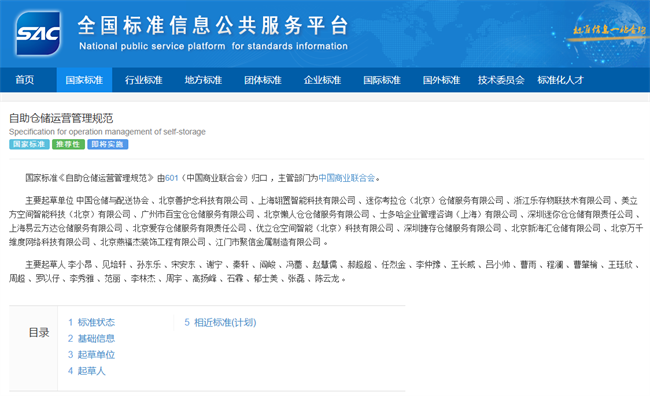Open the 技术委员会 nav item

click(x=501, y=80)
